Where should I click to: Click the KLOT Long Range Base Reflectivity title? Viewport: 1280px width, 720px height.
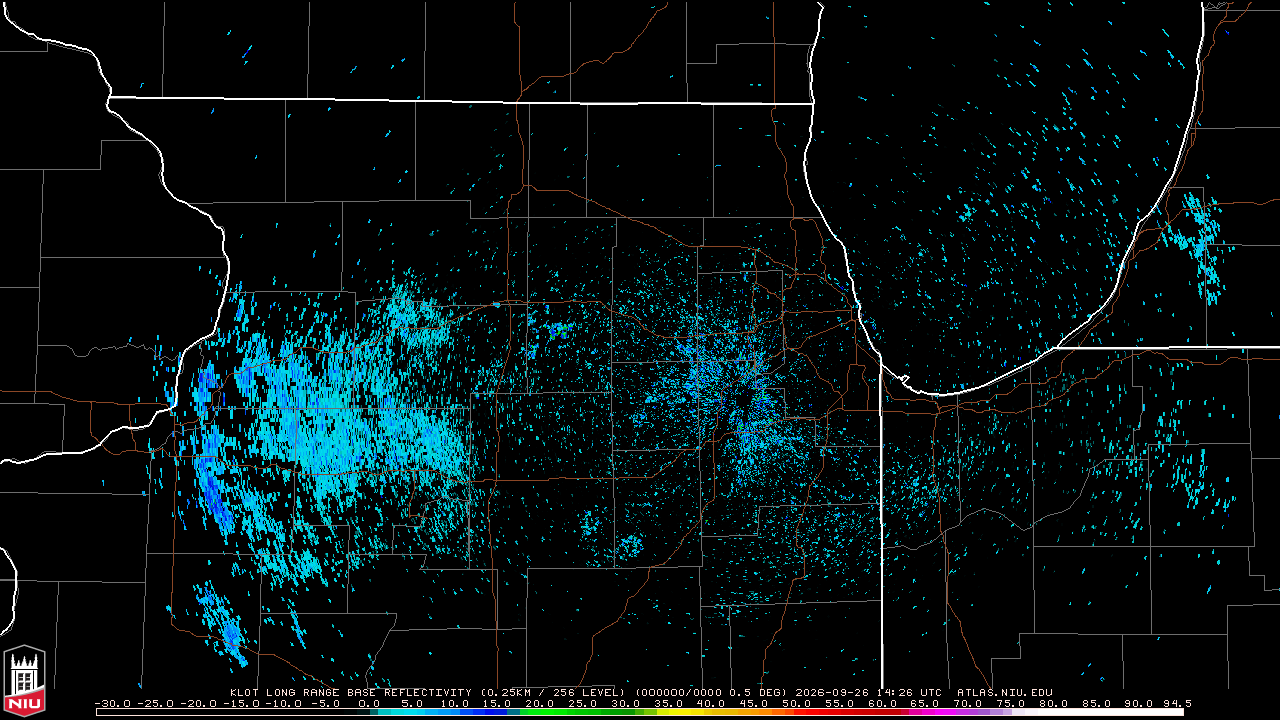click(349, 692)
